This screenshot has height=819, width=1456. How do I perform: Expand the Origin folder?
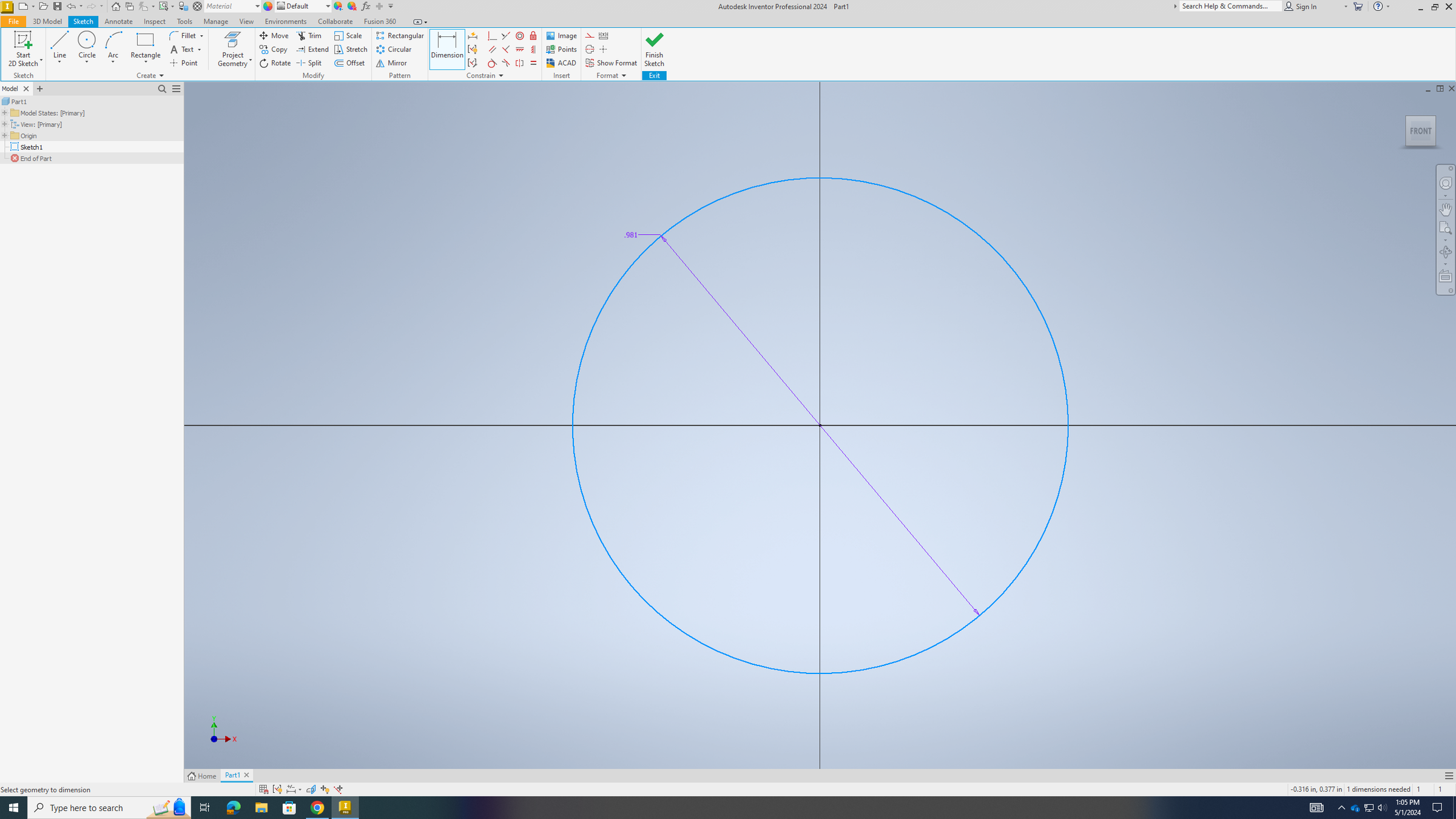click(x=5, y=135)
